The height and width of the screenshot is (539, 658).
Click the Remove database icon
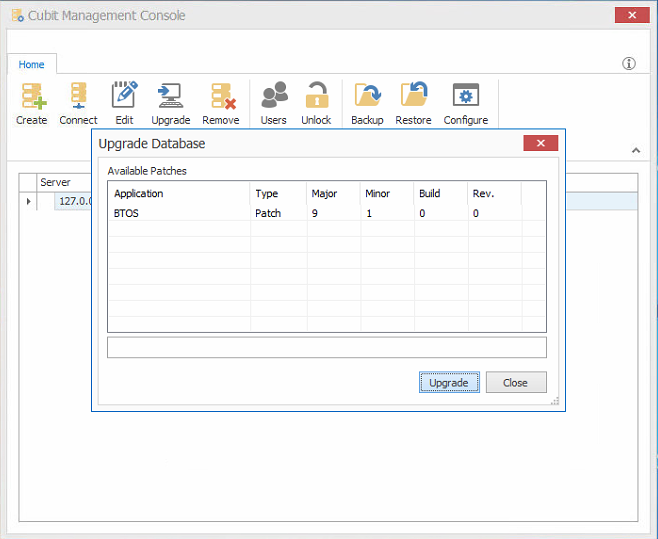(x=220, y=97)
